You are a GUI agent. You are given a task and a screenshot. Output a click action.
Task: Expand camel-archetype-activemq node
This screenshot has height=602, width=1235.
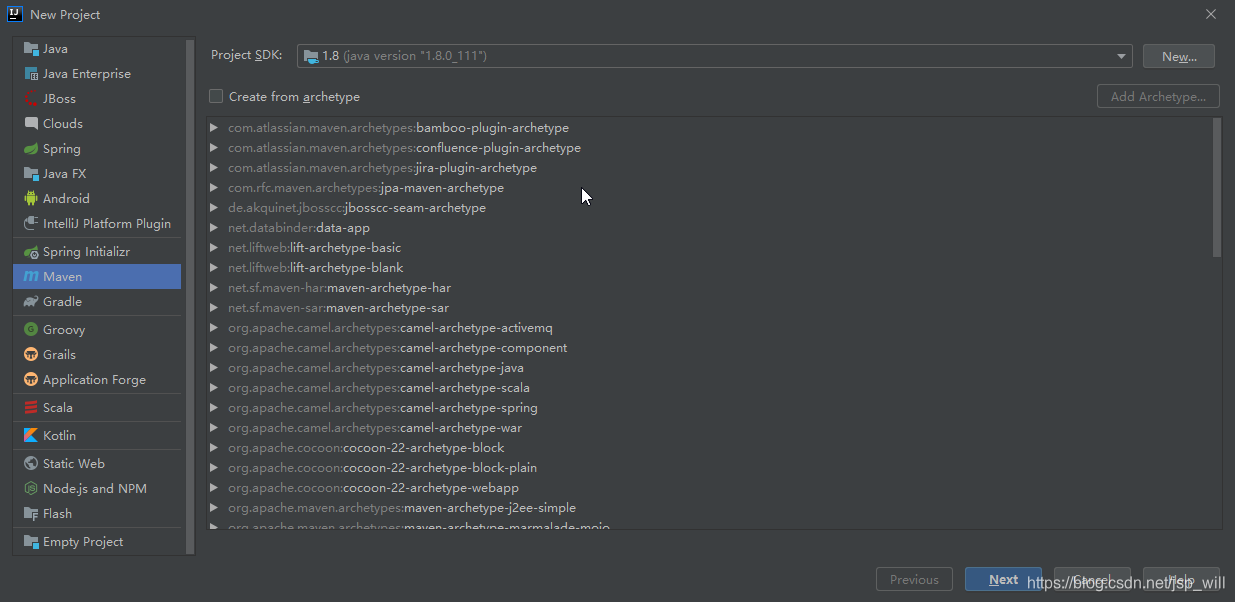coord(214,328)
